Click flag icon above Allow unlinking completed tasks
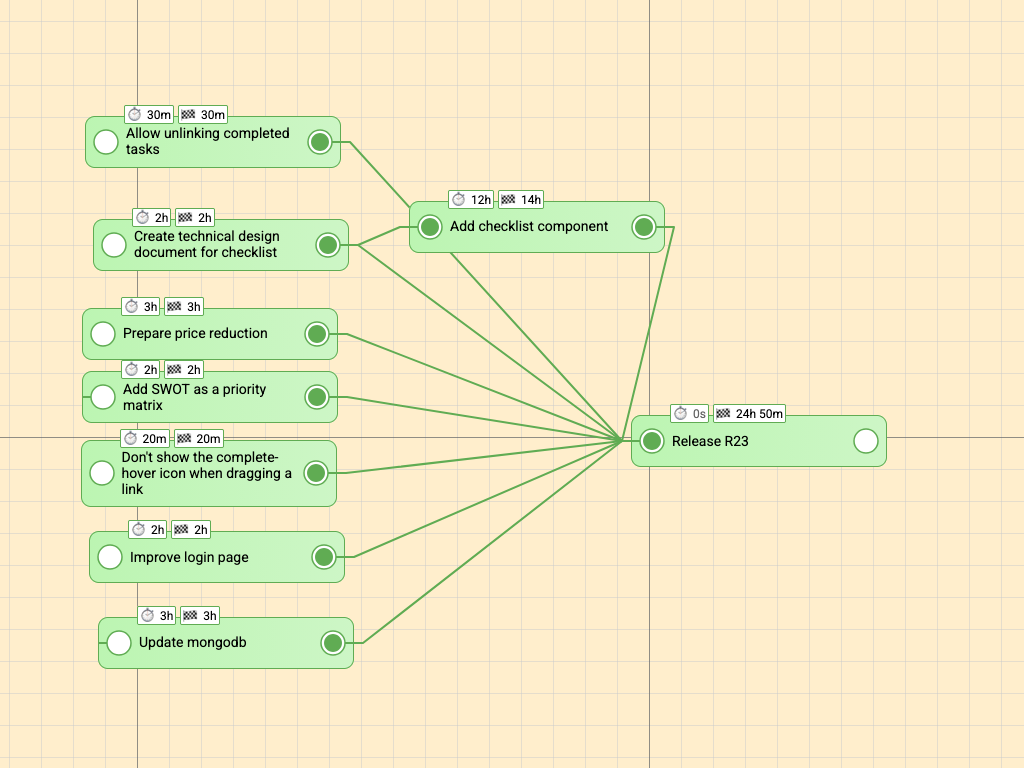The height and width of the screenshot is (768, 1024). pyautogui.click(x=188, y=115)
